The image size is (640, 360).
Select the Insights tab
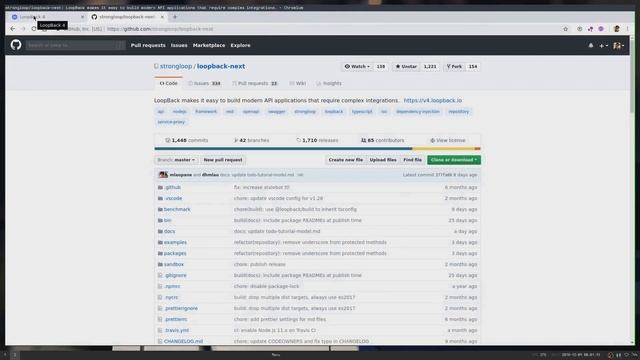[329, 83]
